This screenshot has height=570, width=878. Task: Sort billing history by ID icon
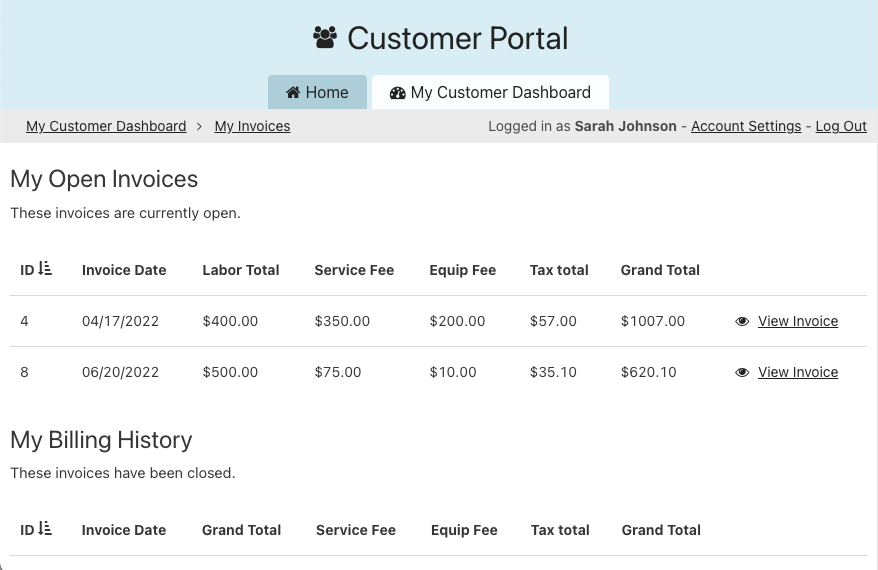coord(45,529)
